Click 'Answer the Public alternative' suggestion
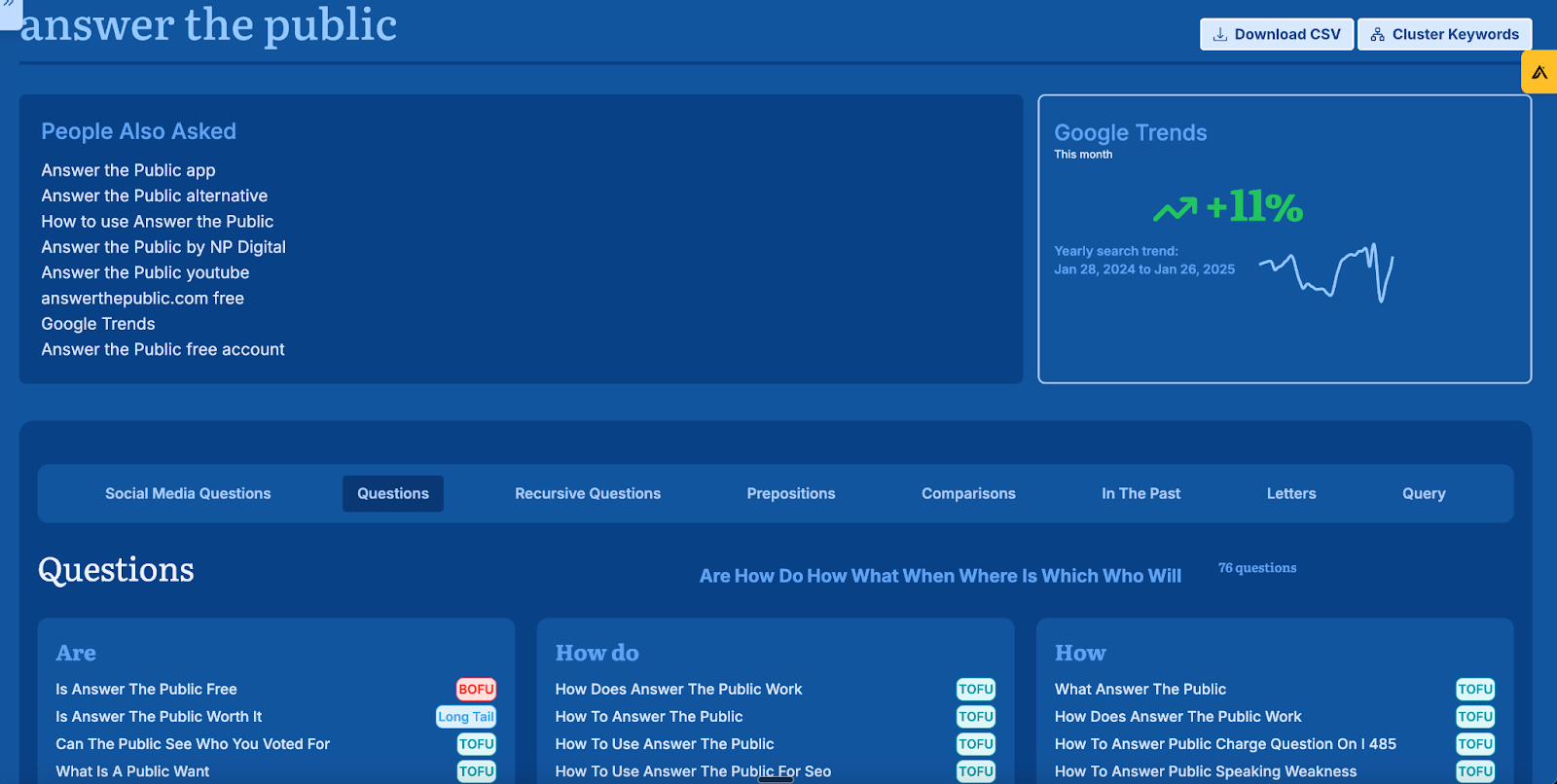Image resolution: width=1557 pixels, height=784 pixels. click(x=154, y=196)
